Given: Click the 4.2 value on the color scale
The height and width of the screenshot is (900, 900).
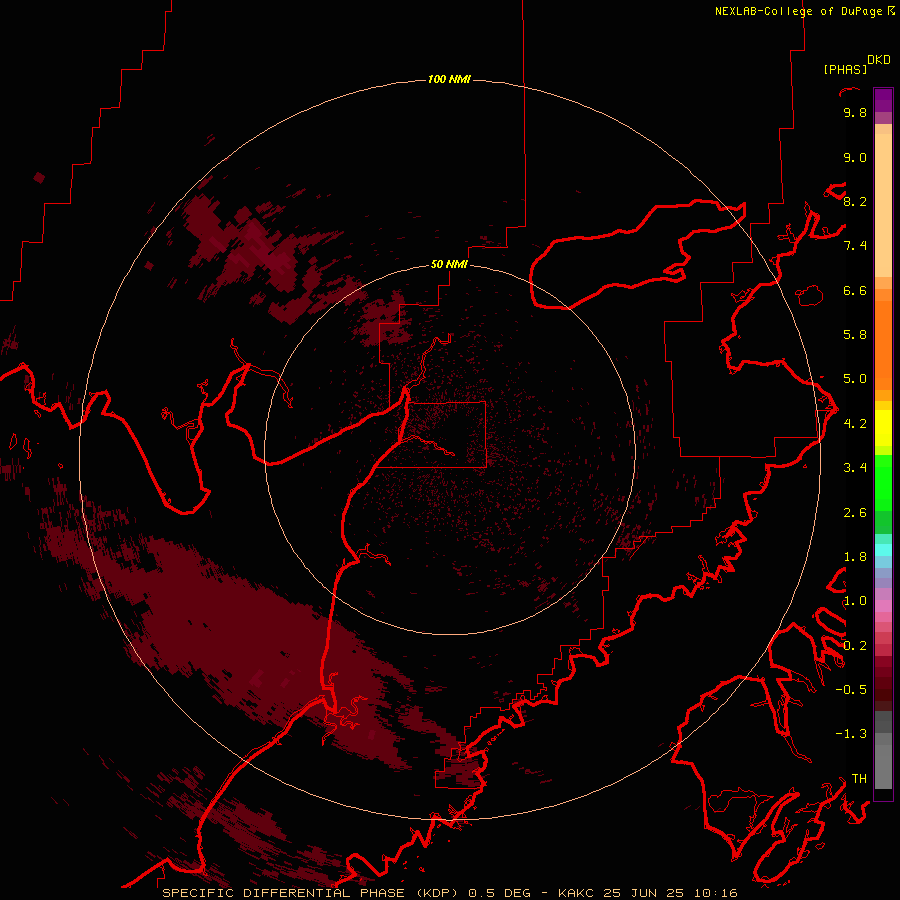Looking at the screenshot, I should [855, 424].
